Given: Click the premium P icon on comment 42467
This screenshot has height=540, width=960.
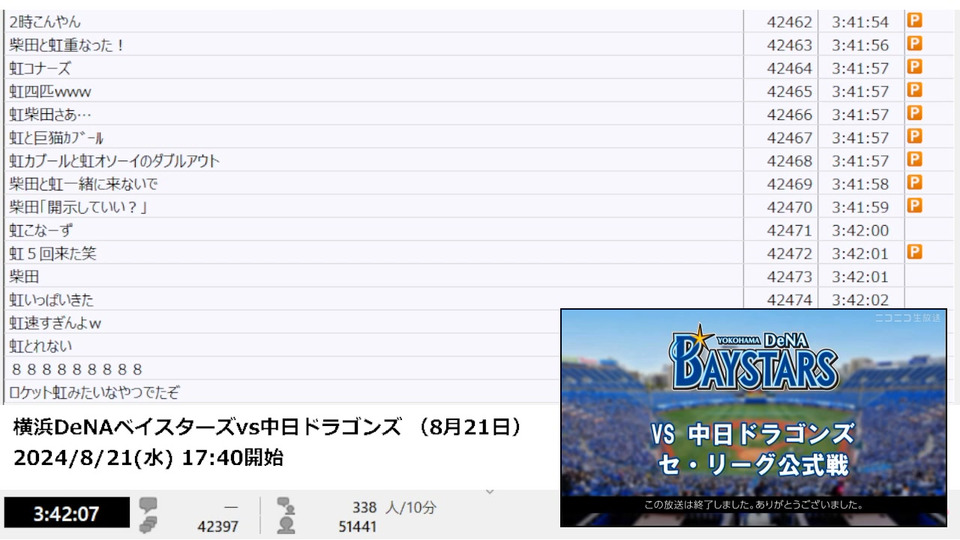Looking at the screenshot, I should click(x=915, y=137).
